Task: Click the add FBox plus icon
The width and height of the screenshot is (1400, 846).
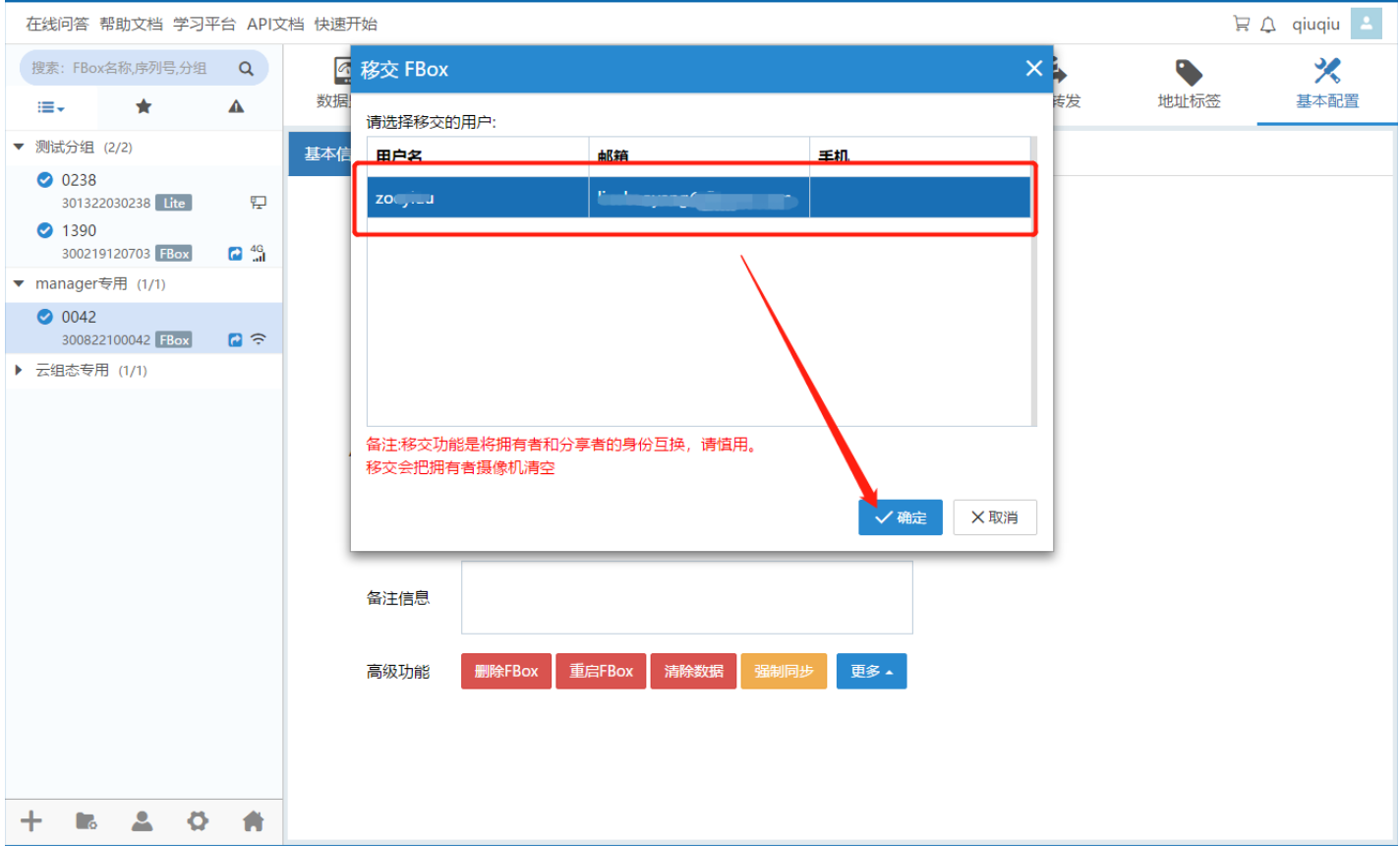Action: pyautogui.click(x=31, y=820)
